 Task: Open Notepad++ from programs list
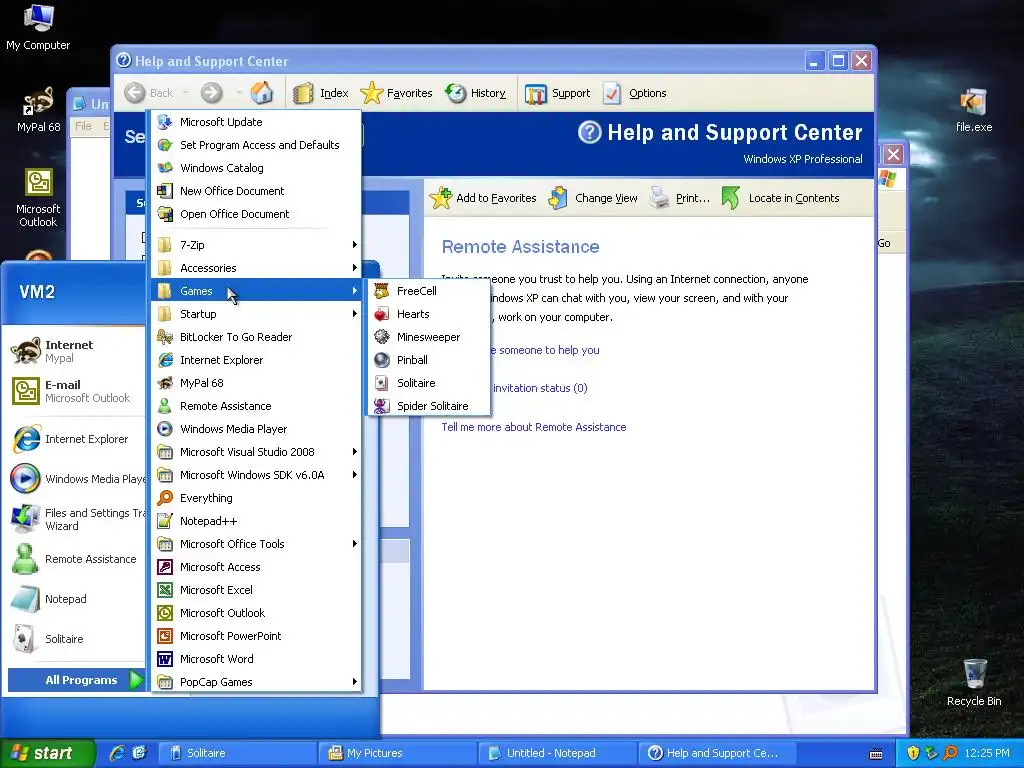click(x=257, y=521)
